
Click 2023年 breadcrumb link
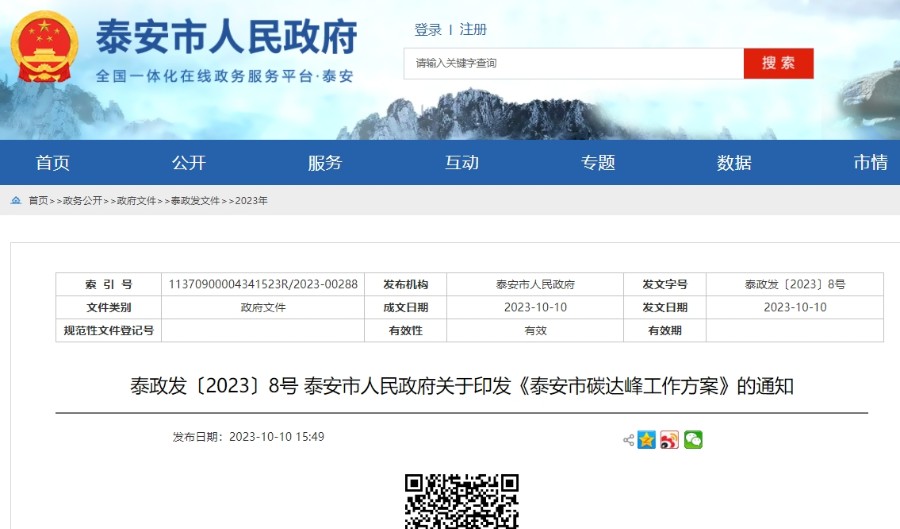click(251, 201)
